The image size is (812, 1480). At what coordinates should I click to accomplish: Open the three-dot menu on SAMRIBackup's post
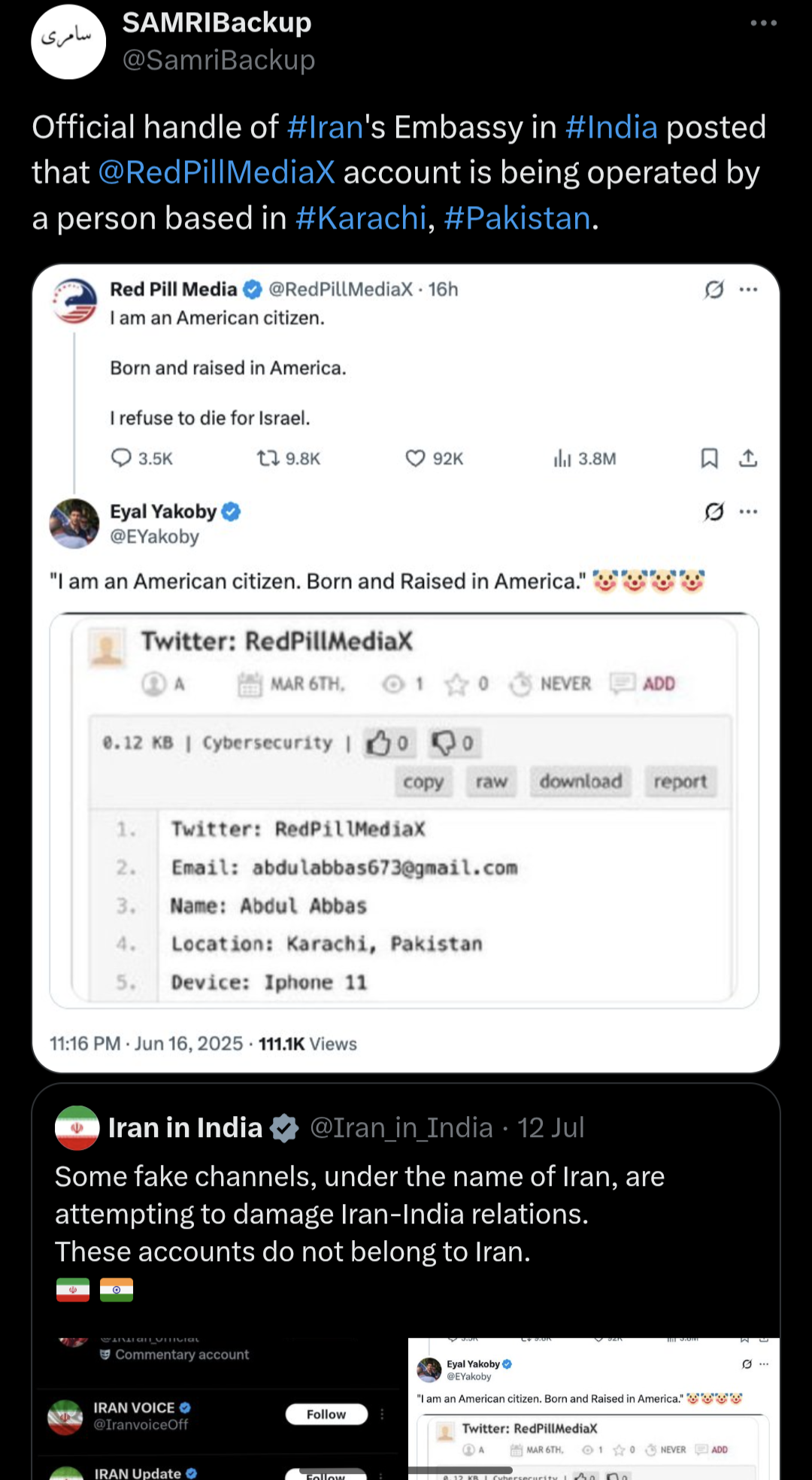763,23
